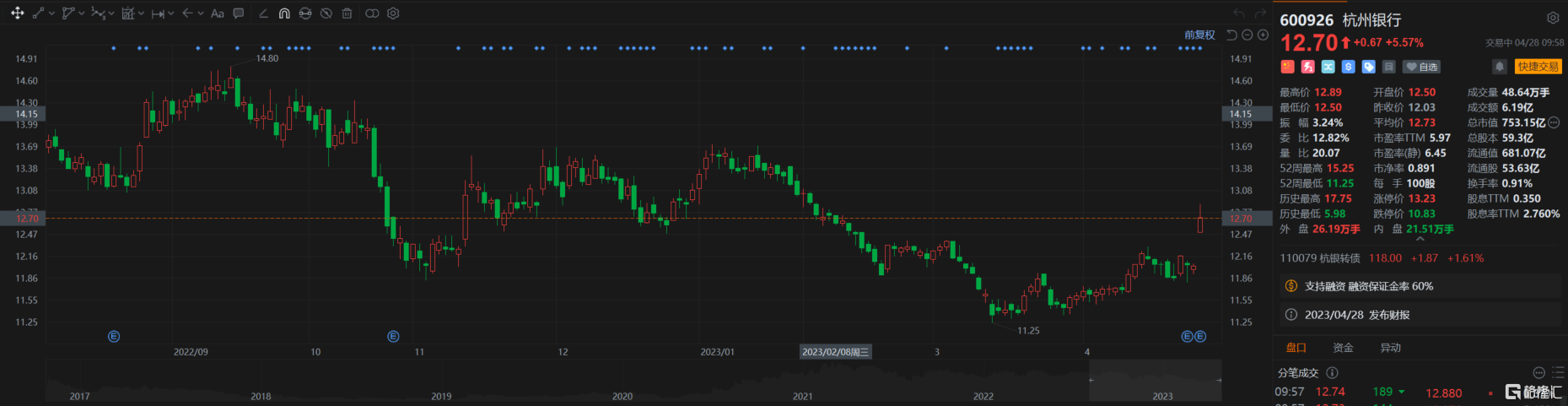Redo last drawing action
Screen dimensions: 1568x406
tap(1260, 13)
